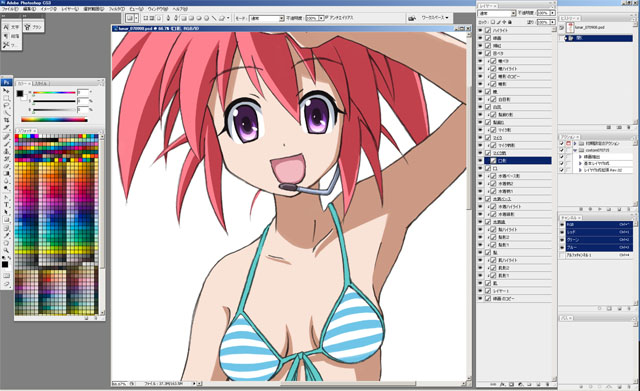Select the Move tool in the toolbox
Screen dimensions: 640x391
click(6, 90)
